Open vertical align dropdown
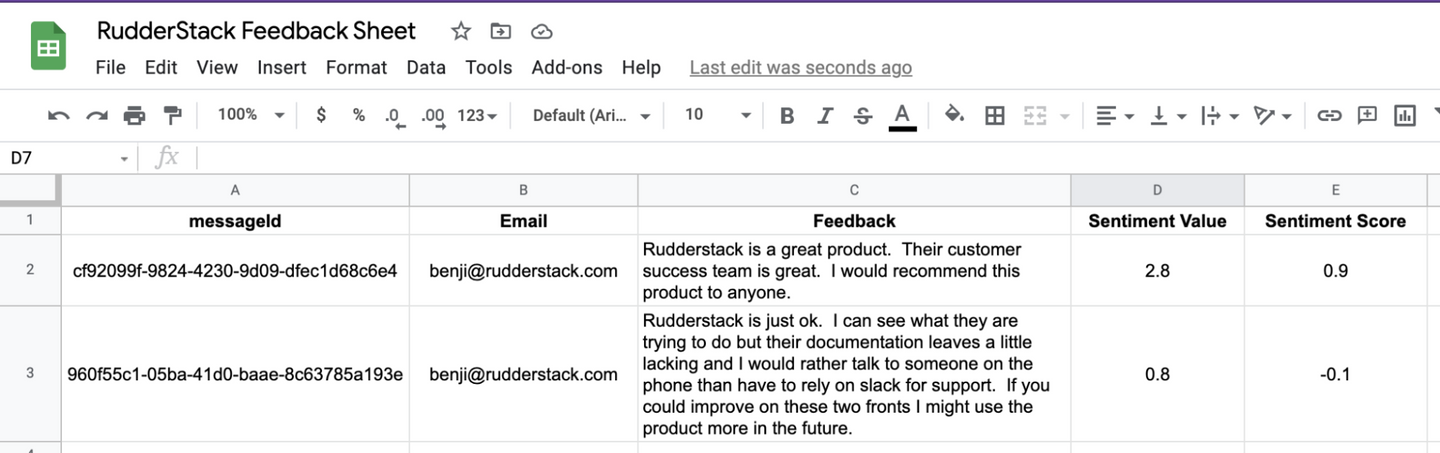1440x453 pixels. tap(1167, 116)
